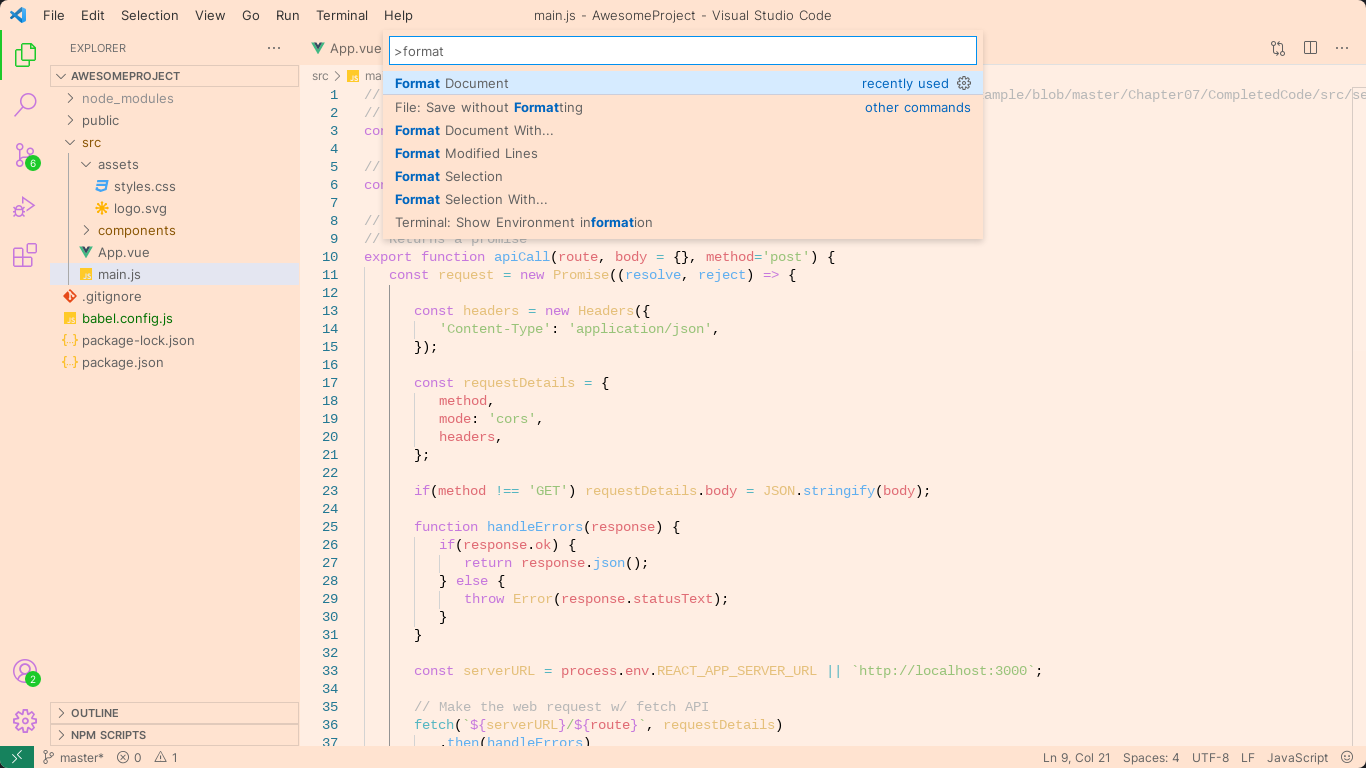
Task: Select main.js in the file tree
Action: pos(174,274)
